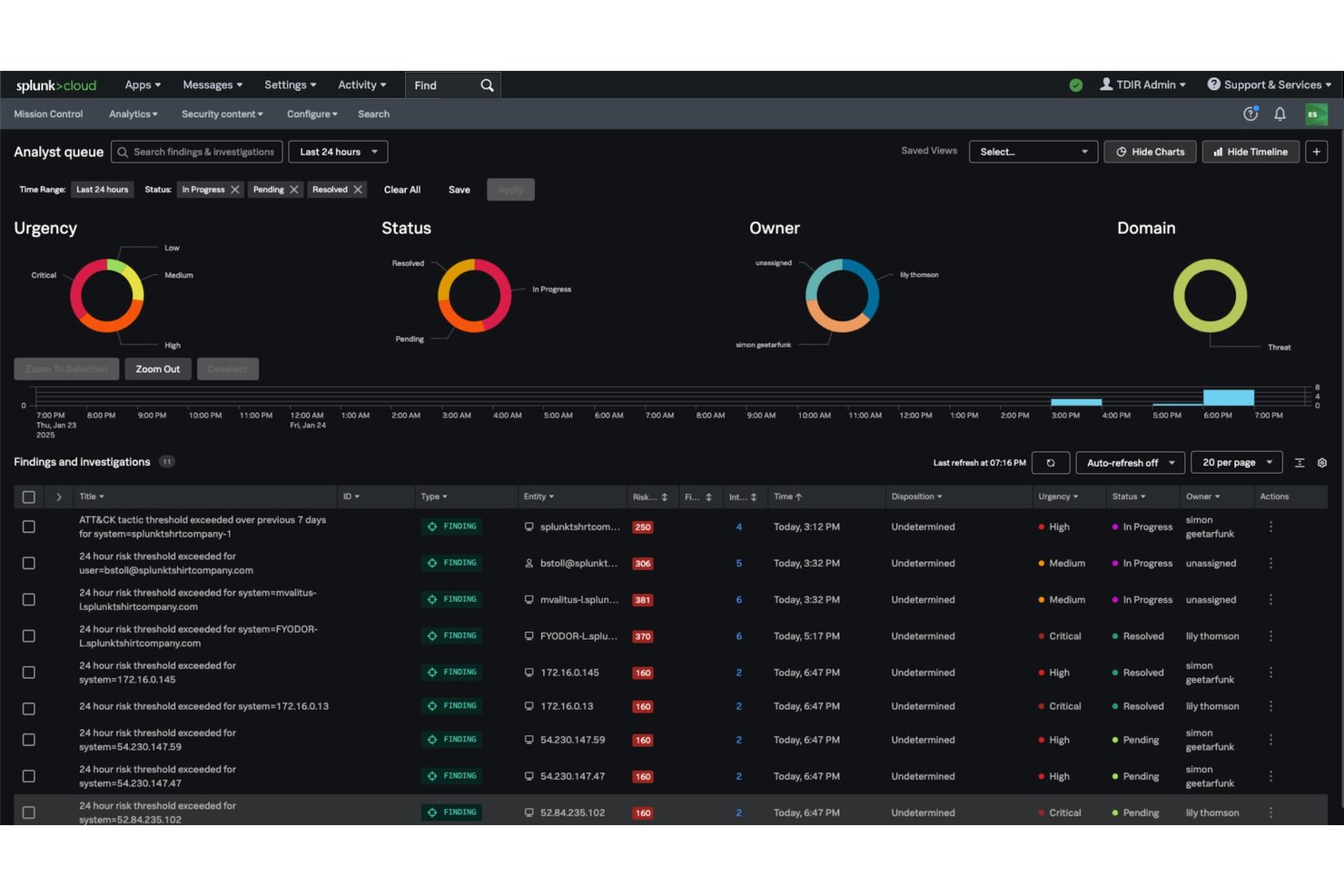Click the plus button next to Hide Timeline
This screenshot has height=896, width=1344.
tap(1317, 152)
